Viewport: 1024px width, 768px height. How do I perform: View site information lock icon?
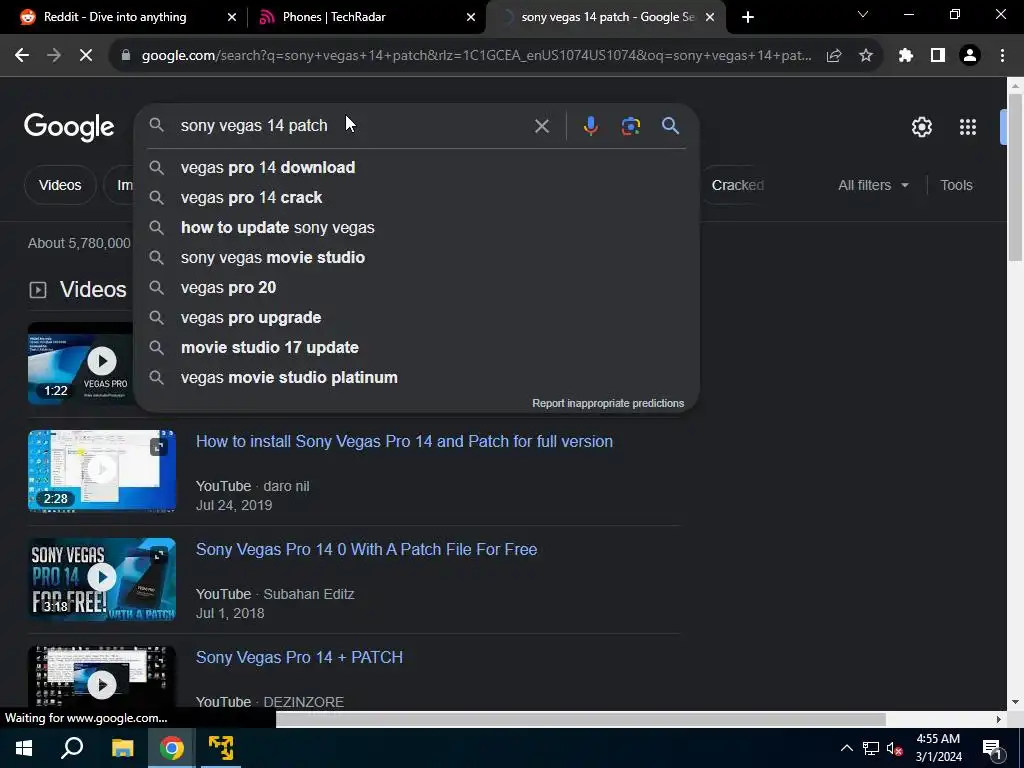click(x=126, y=56)
